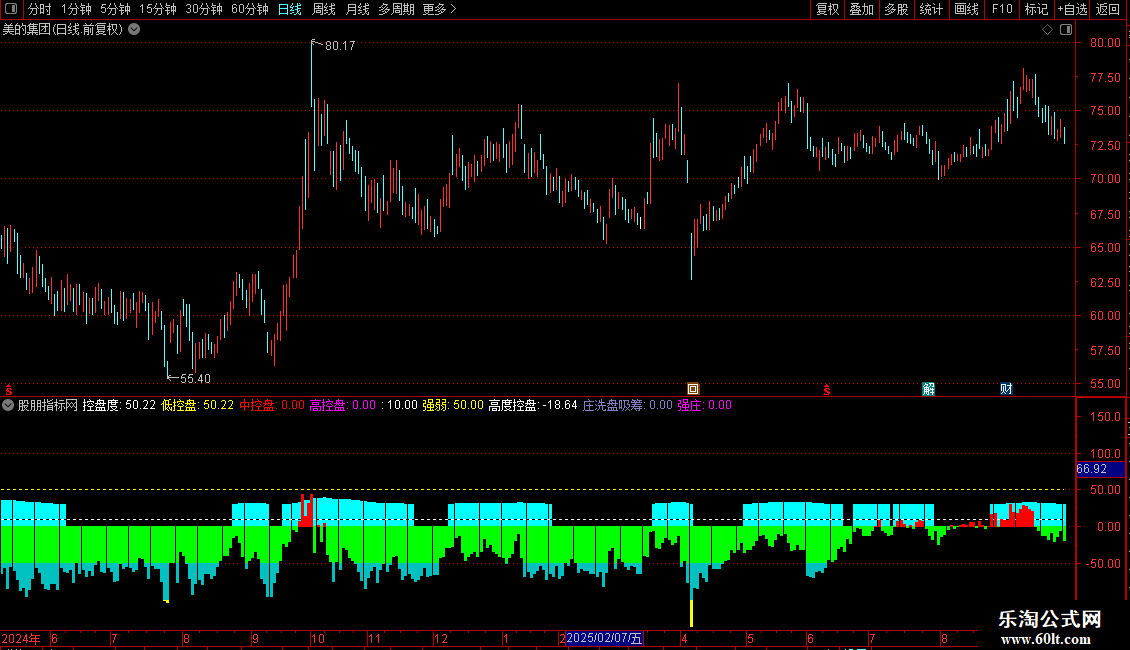Image resolution: width=1130 pixels, height=650 pixels.
Task: Click the 叠加 overlay button
Action: [861, 9]
